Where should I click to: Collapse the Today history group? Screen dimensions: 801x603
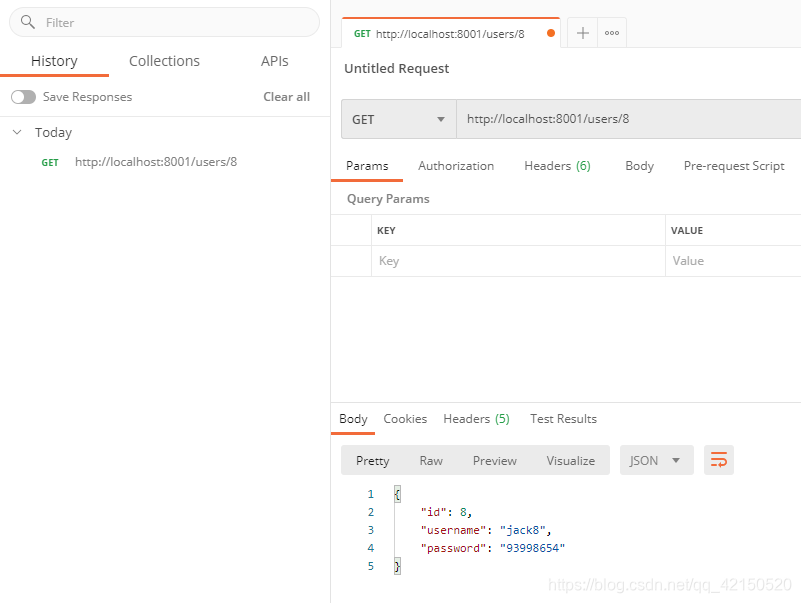[x=17, y=132]
